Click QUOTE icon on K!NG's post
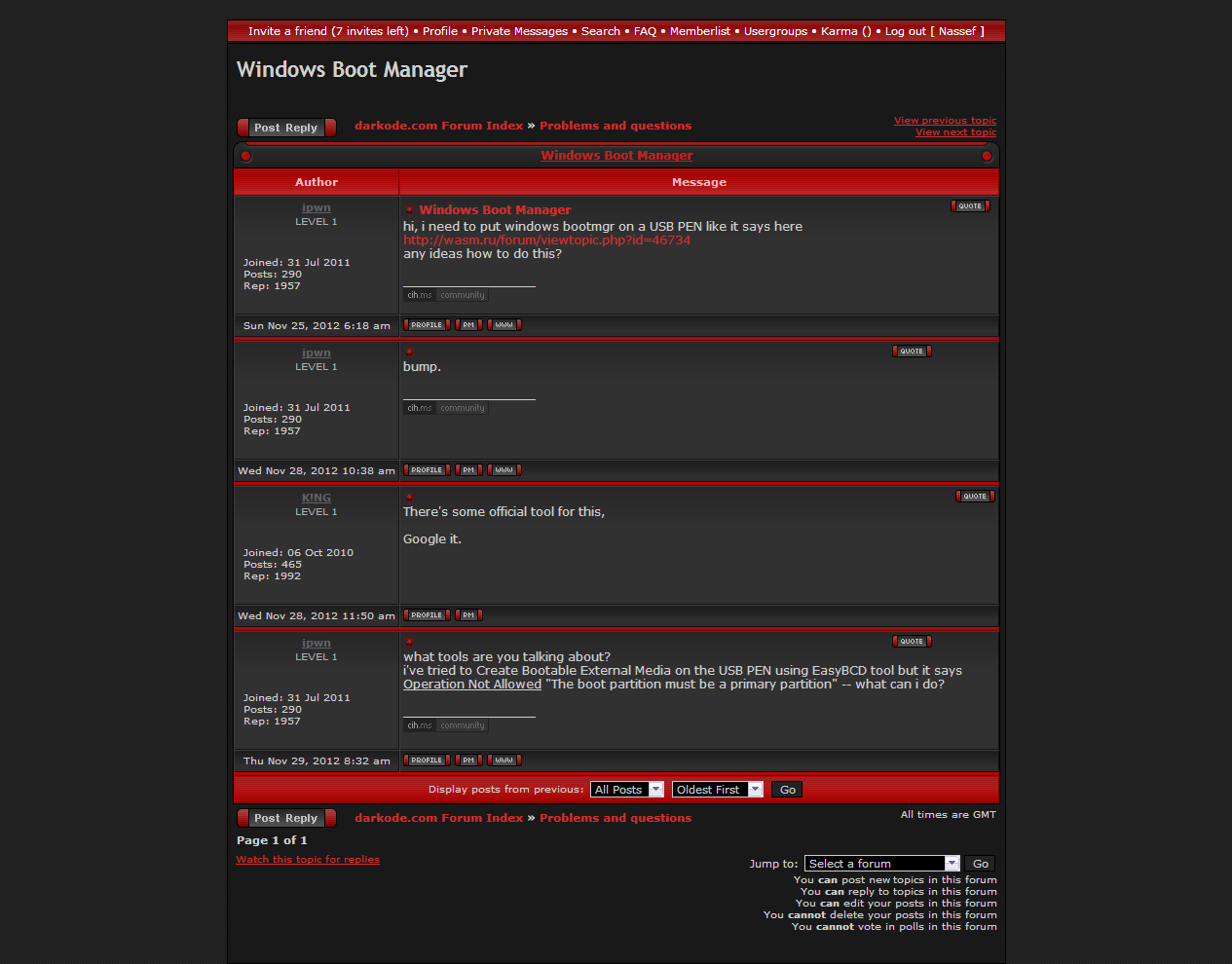This screenshot has width=1232, height=964. tap(974, 497)
